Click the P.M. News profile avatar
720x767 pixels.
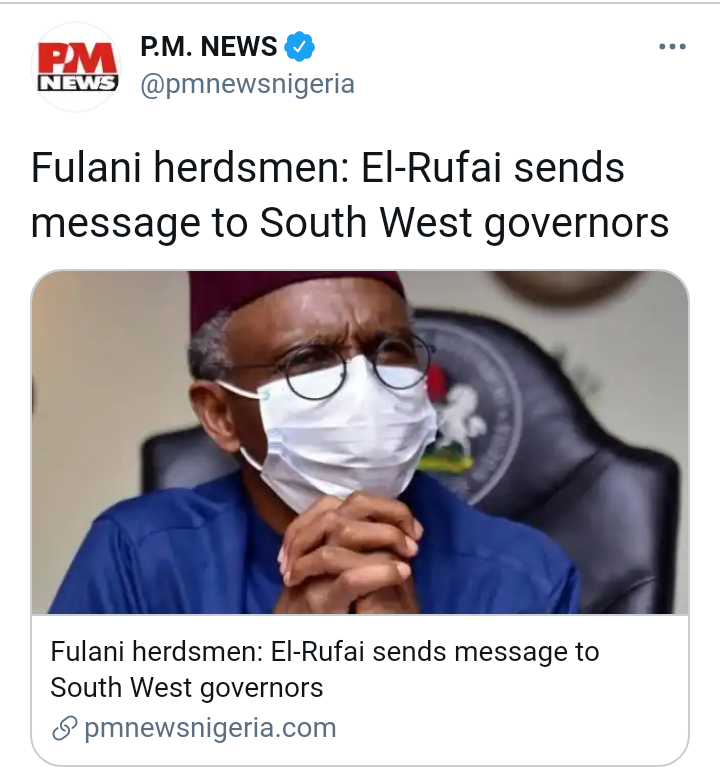click(76, 67)
